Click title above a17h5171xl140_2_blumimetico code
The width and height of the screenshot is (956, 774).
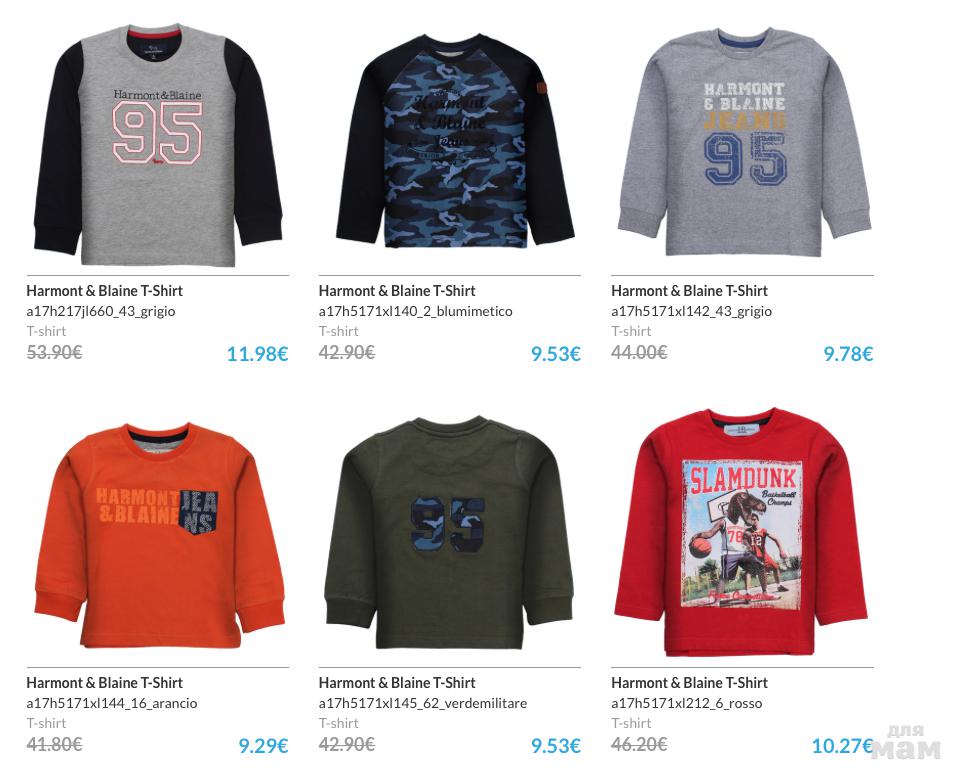pos(397,290)
